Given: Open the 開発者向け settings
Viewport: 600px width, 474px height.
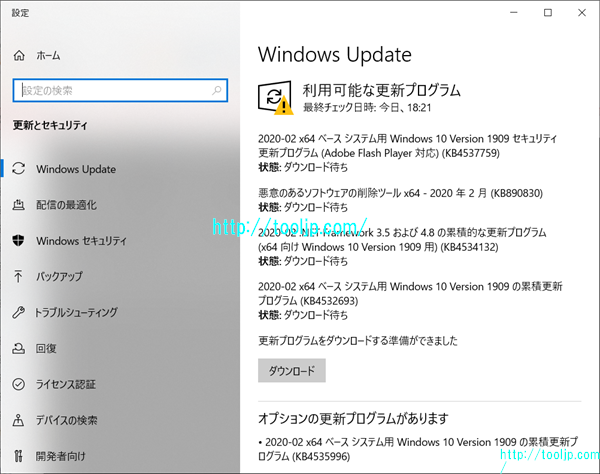Looking at the screenshot, I should tap(60, 456).
